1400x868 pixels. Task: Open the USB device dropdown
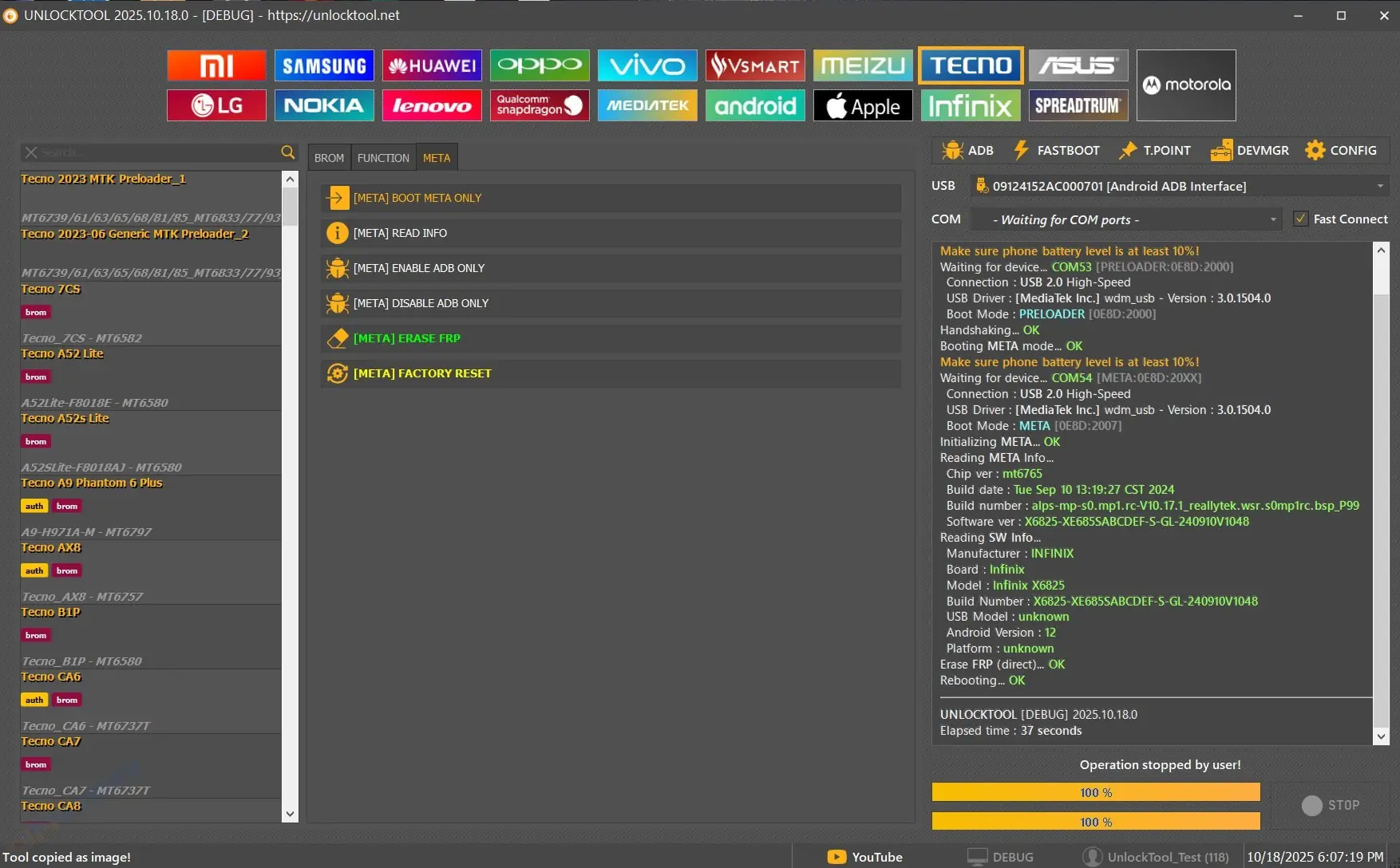pyautogui.click(x=1378, y=185)
